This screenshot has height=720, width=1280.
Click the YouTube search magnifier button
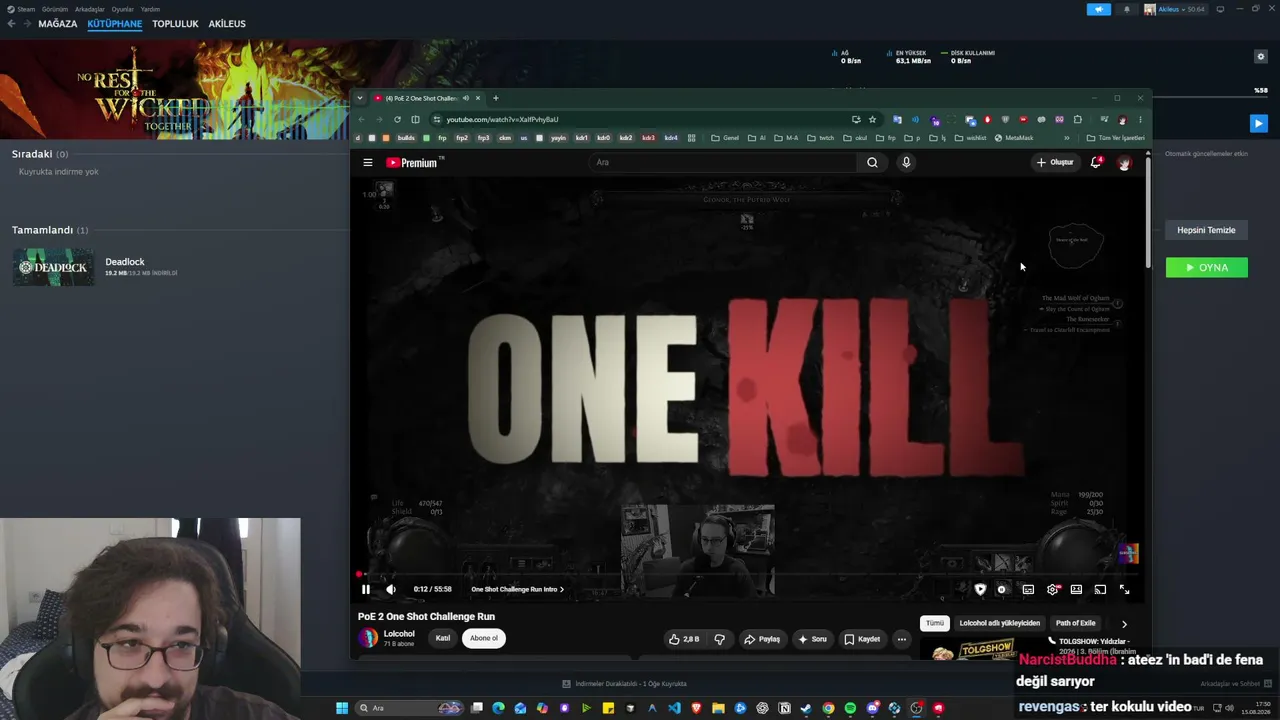(x=873, y=162)
